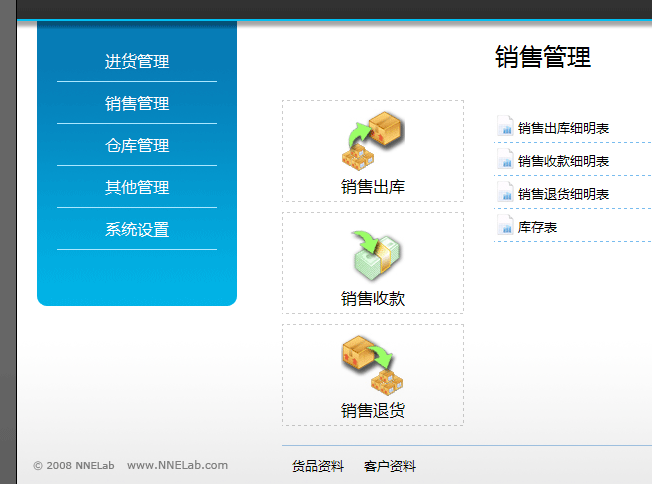Click the 销售出库 boxes icon

click(x=373, y=141)
